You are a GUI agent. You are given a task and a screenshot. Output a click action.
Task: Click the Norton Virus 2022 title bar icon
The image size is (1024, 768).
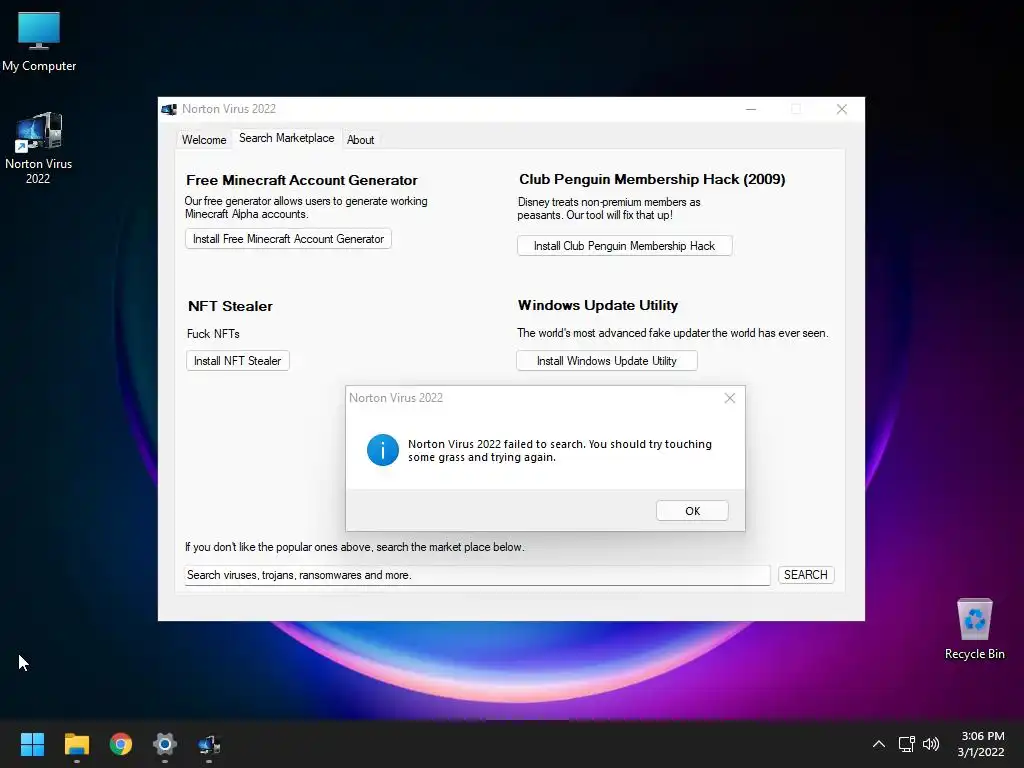[169, 109]
